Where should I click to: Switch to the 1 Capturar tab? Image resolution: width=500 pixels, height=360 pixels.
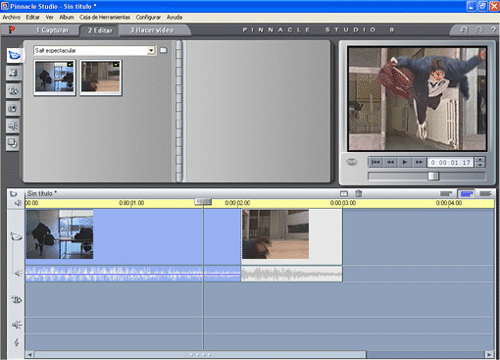click(x=52, y=30)
